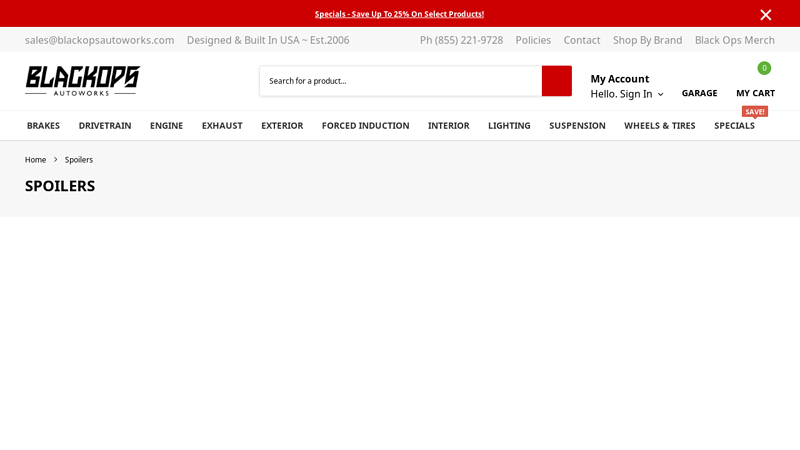The height and width of the screenshot is (450, 800).
Task: Click the product search field
Action: (x=400, y=81)
